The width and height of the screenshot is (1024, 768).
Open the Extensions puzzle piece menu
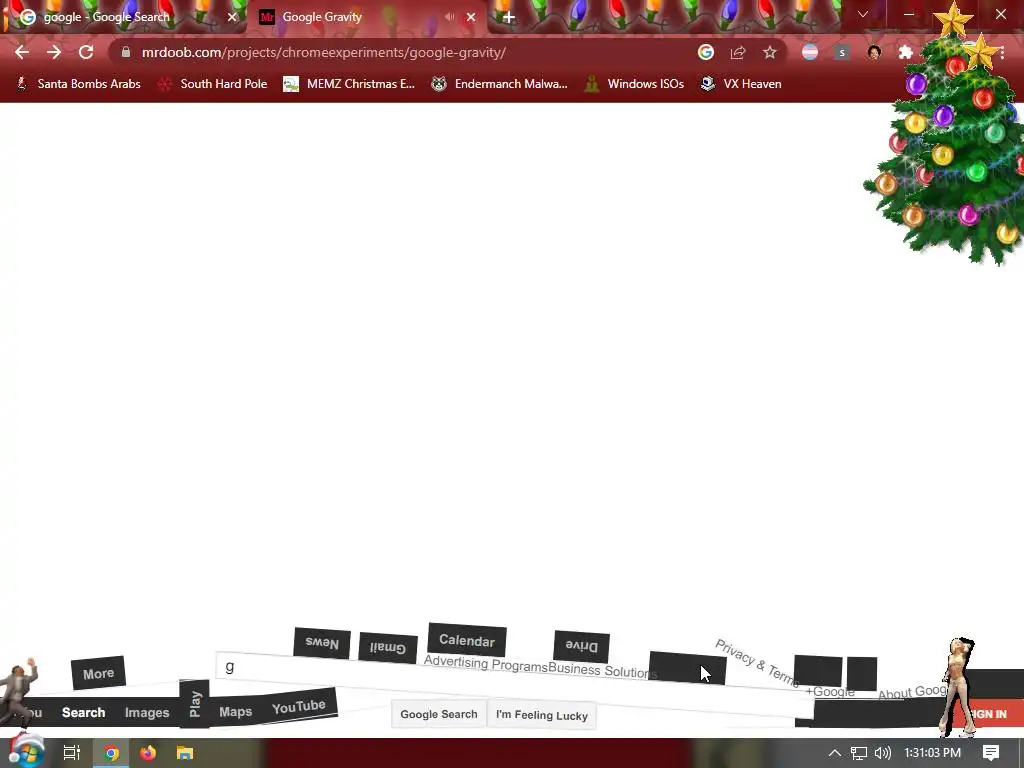(906, 52)
